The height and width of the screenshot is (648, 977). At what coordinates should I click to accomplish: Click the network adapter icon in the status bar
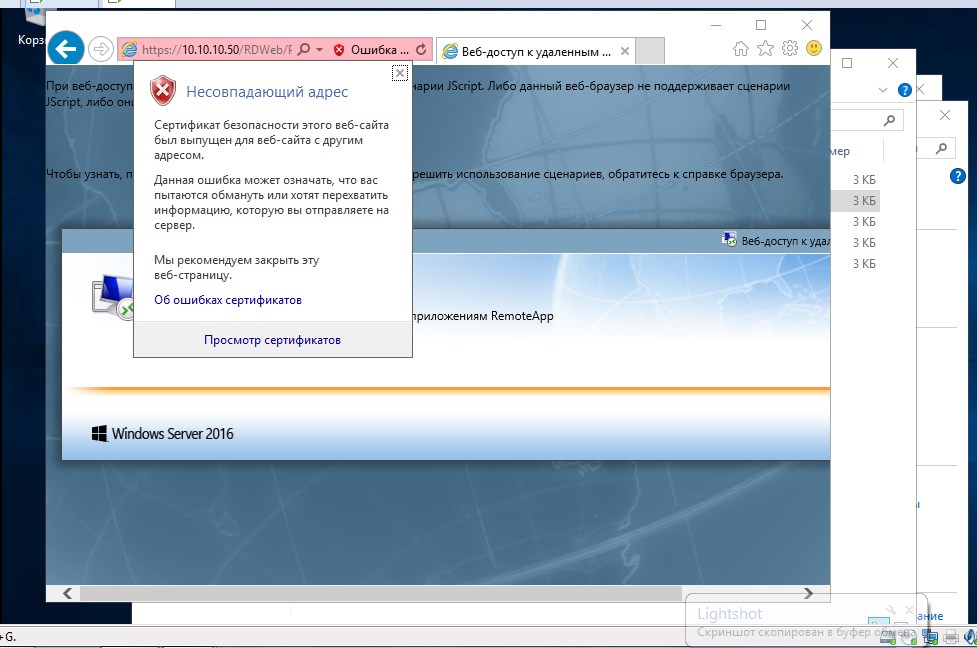point(930,636)
